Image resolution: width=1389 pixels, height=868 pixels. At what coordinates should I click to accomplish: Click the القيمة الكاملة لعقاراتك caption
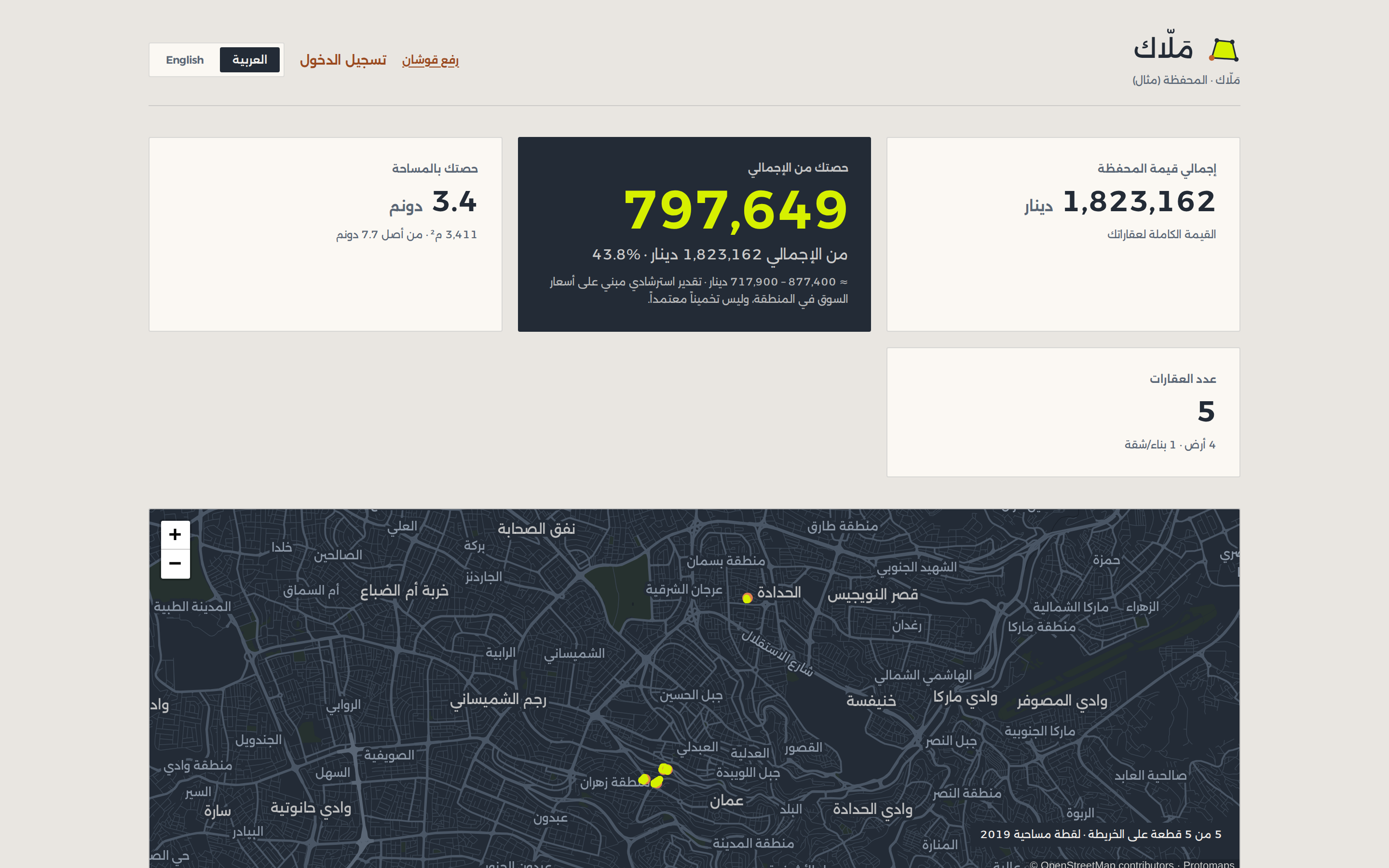coord(1161,234)
